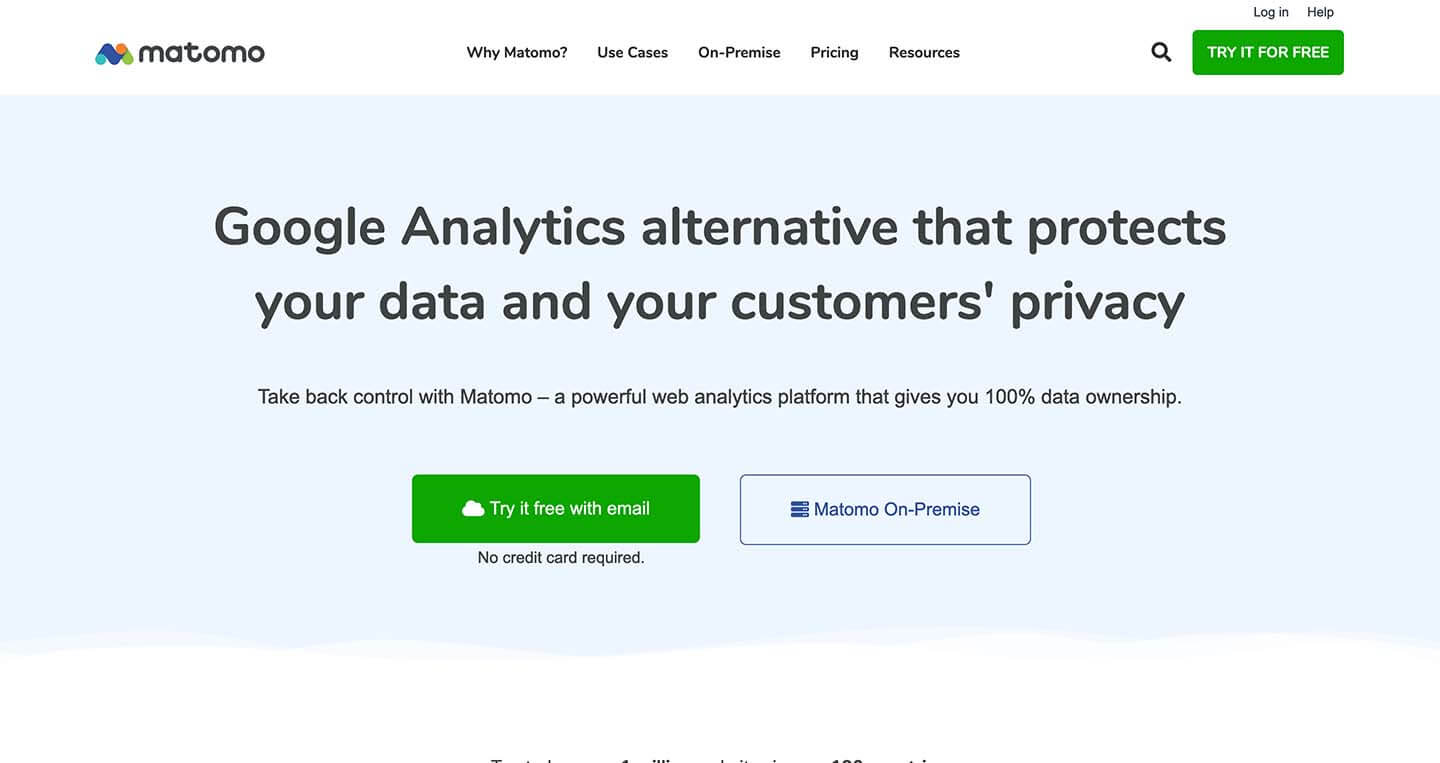Click the Google Analytics alternative headline
This screenshot has height=763, width=1440.
[x=720, y=263]
